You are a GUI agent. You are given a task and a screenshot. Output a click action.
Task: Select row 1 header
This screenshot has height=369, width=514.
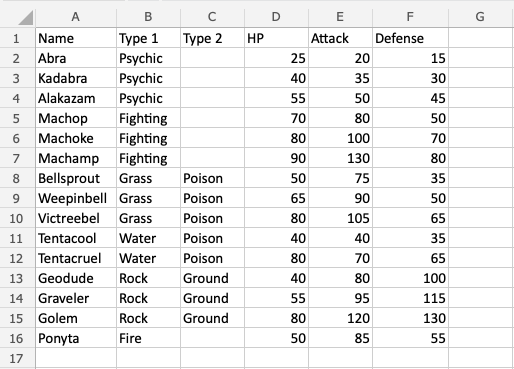point(17,38)
